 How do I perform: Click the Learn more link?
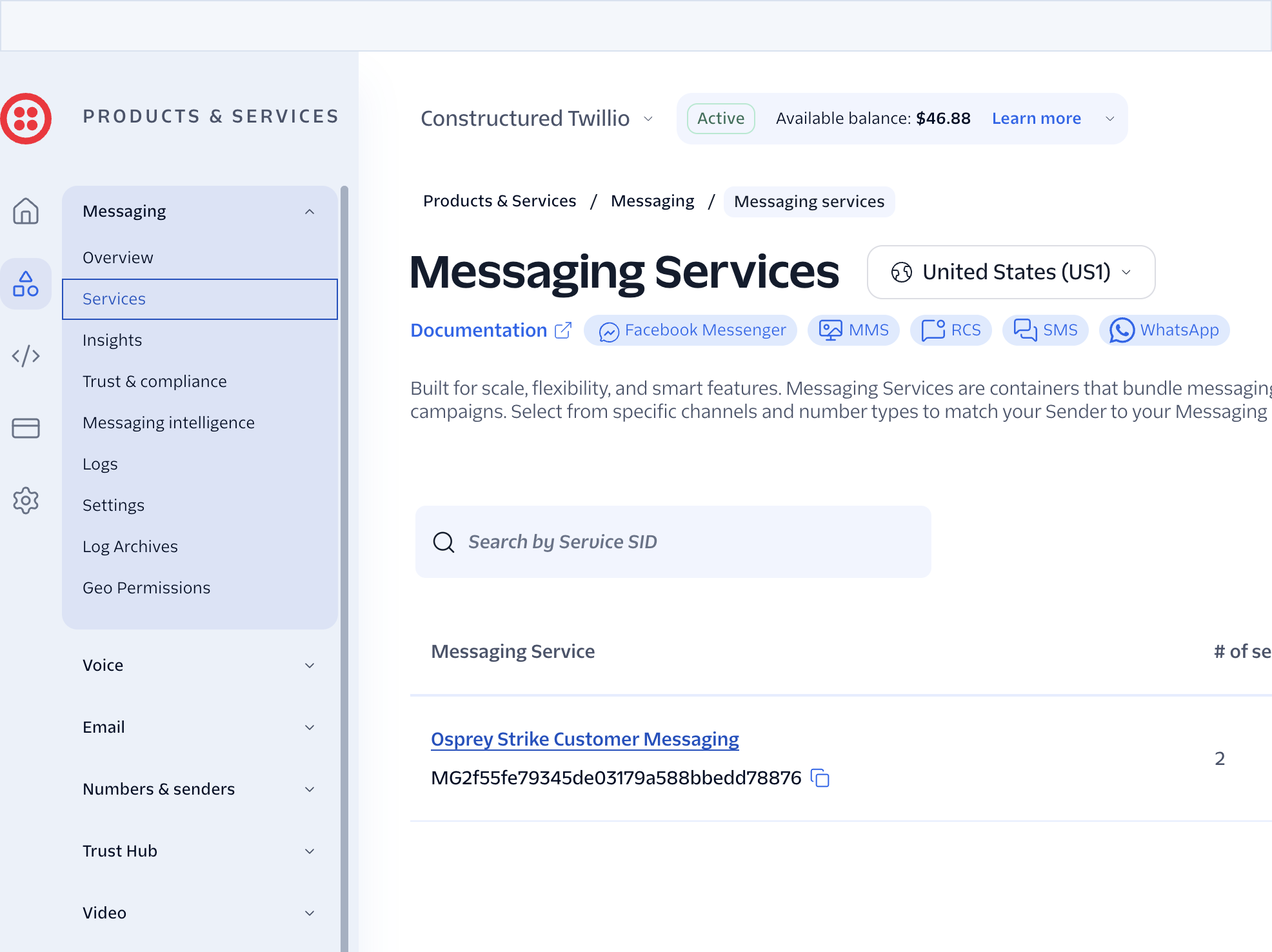[x=1037, y=119]
